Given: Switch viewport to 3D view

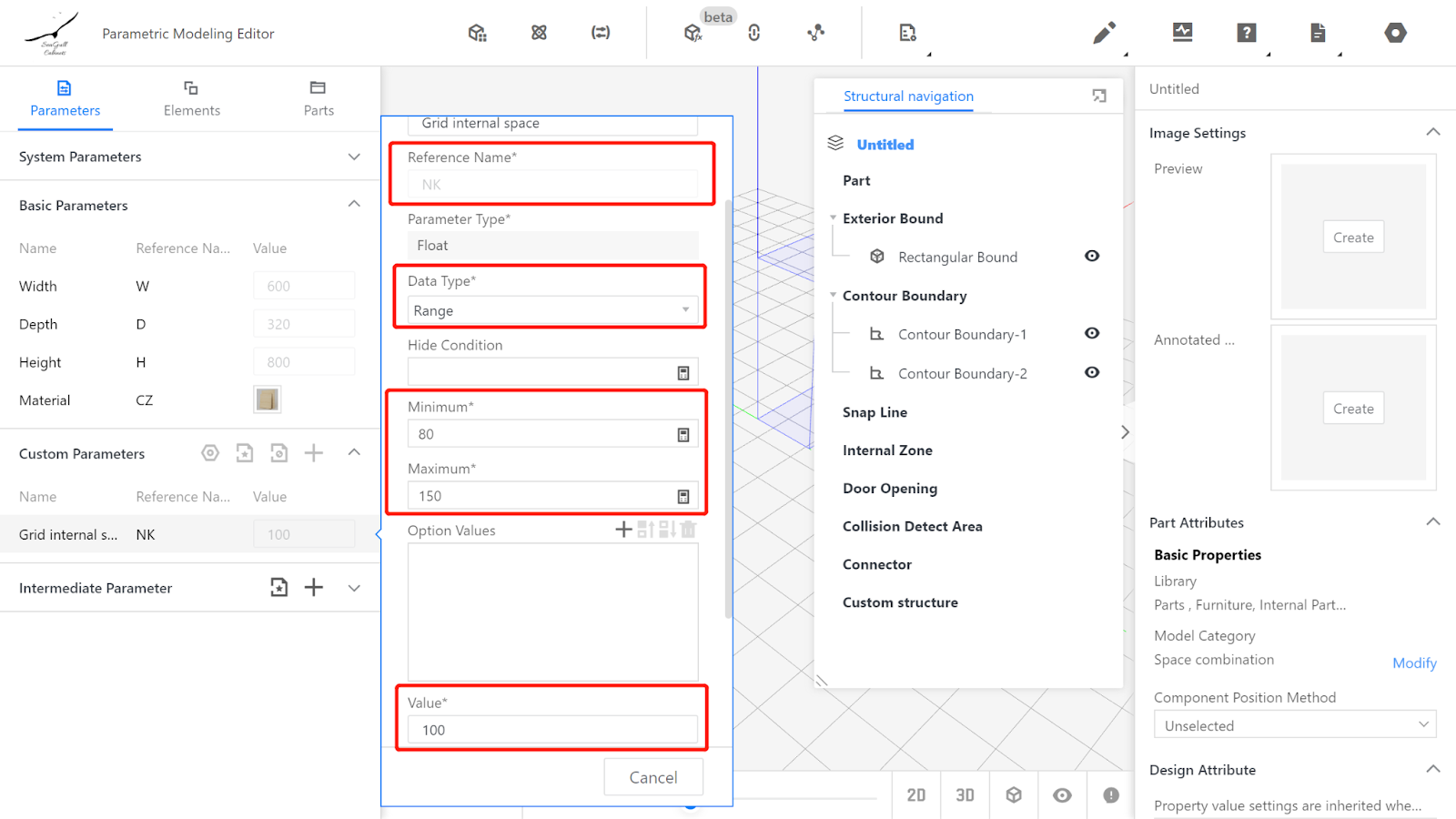Looking at the screenshot, I should [x=965, y=795].
